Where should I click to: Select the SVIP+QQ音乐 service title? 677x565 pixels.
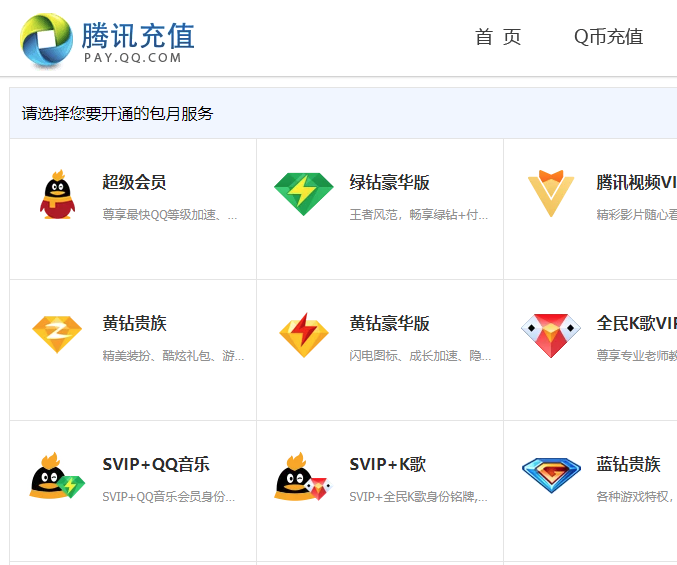coord(156,464)
